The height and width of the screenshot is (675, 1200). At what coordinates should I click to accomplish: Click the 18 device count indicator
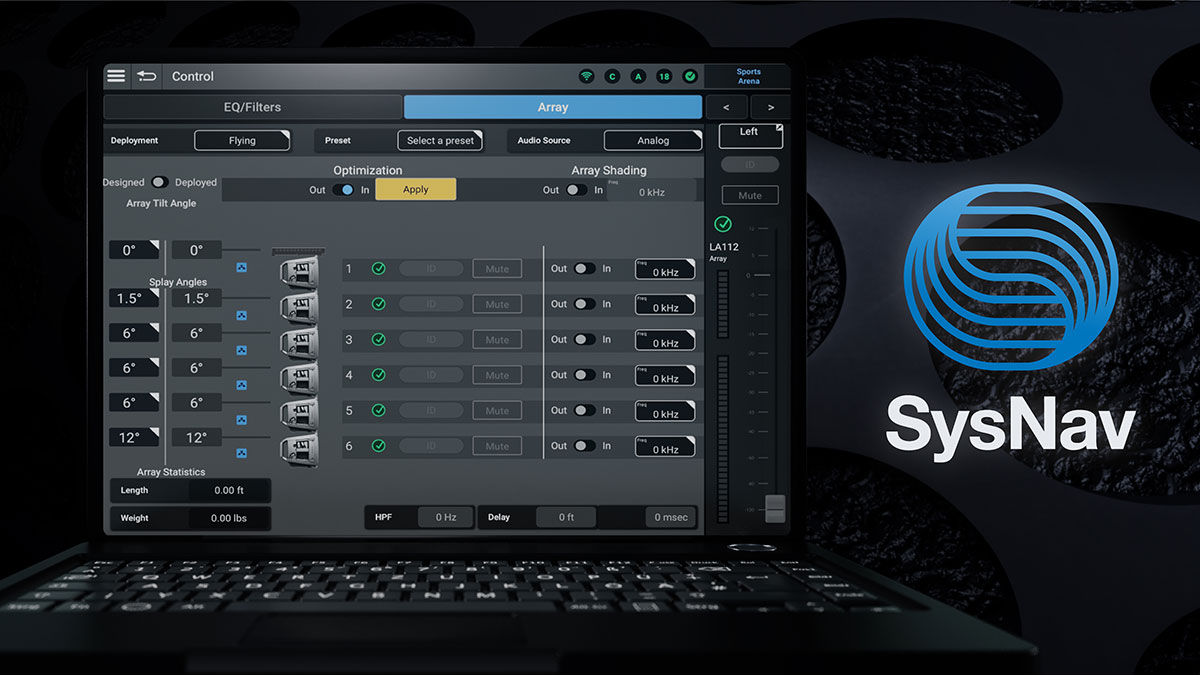coord(664,77)
